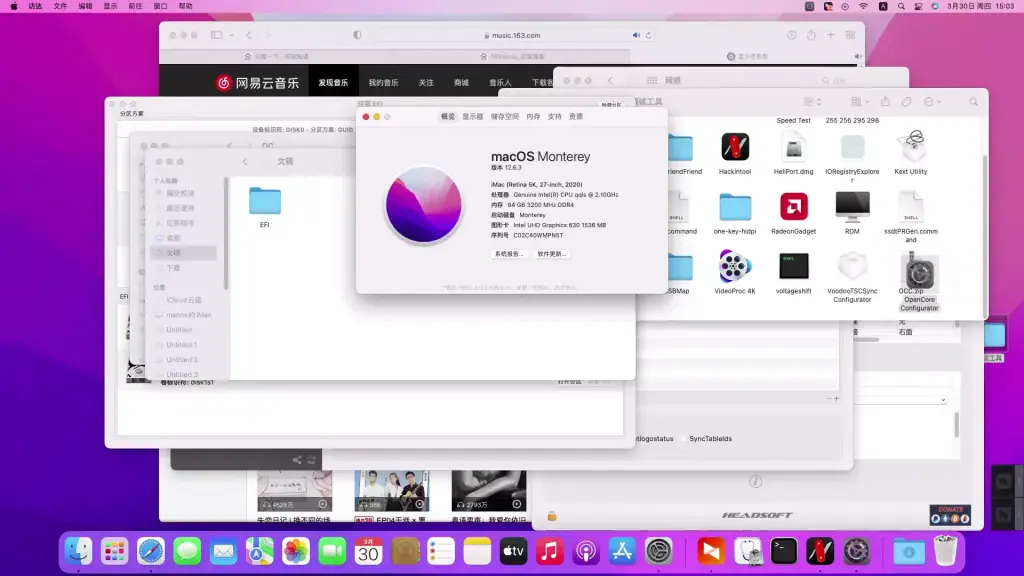Open the one-key-hidpi folder

click(735, 208)
